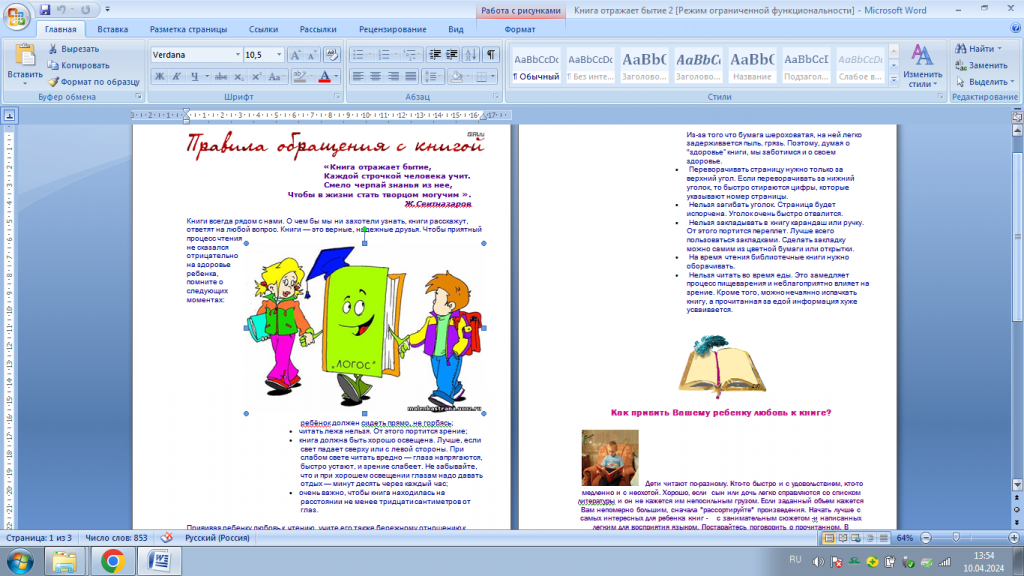Screen dimensions: 1024x576
Task: Click the red font color A swatch
Action: [x=325, y=77]
